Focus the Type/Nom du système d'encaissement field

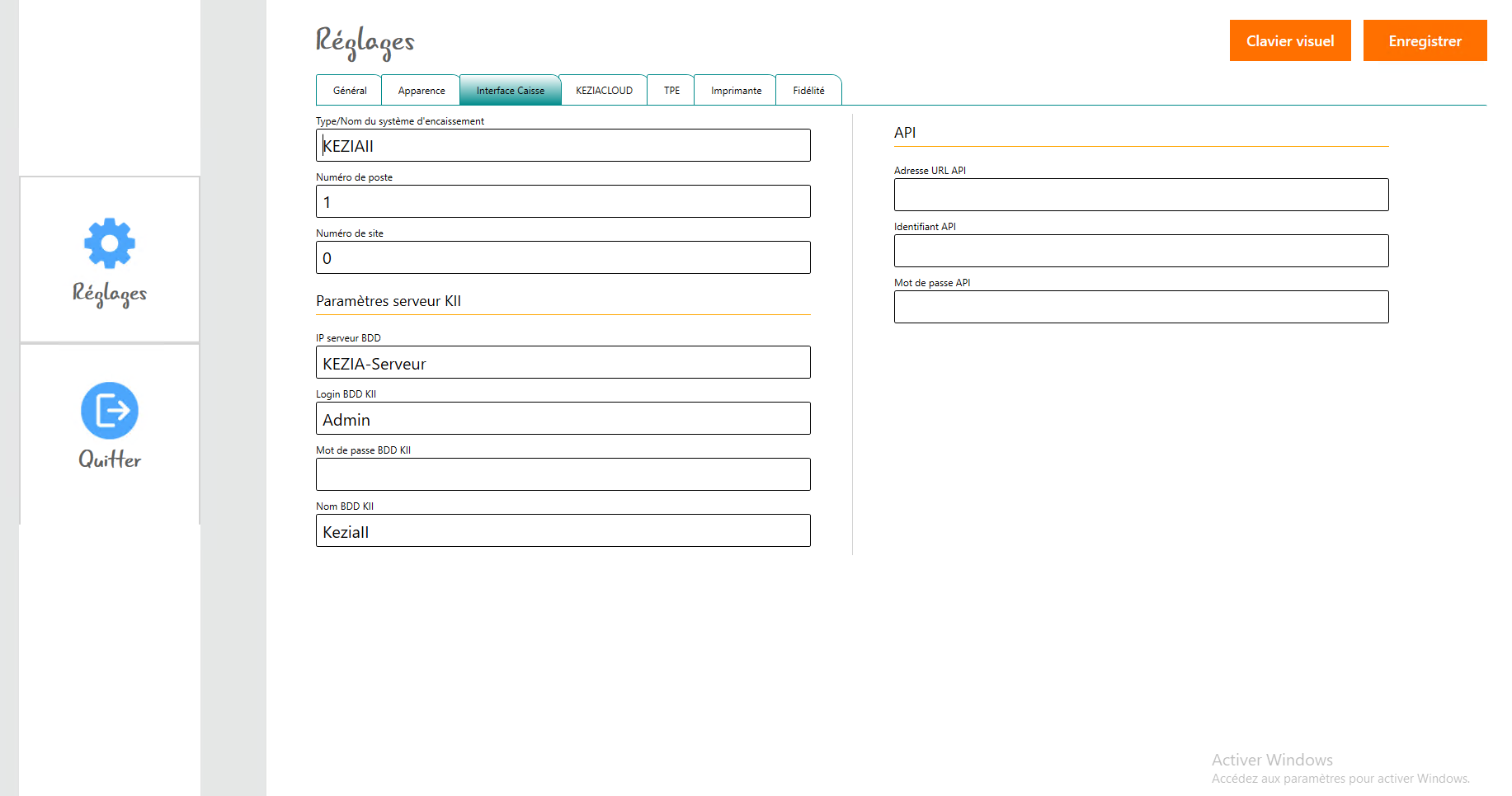point(563,146)
